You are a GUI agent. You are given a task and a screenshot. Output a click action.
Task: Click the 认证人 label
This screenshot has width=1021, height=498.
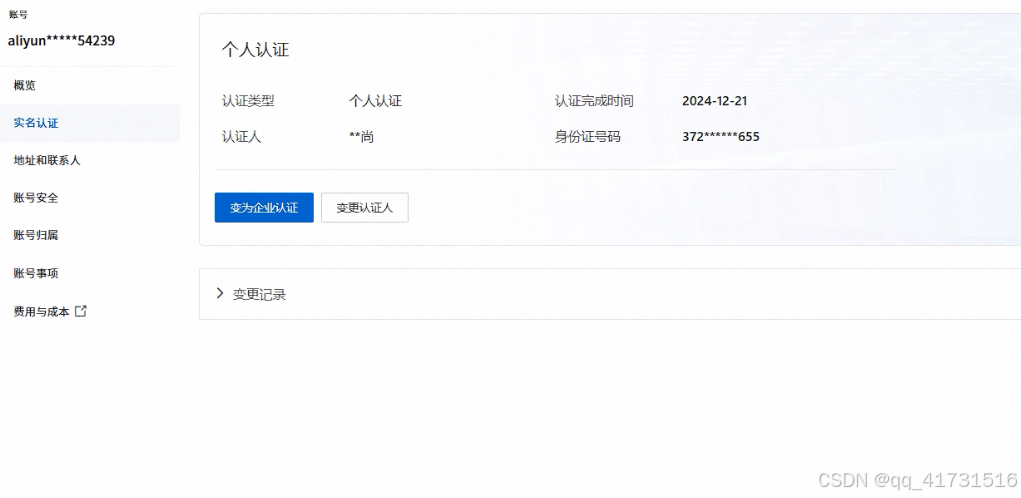[x=241, y=137]
